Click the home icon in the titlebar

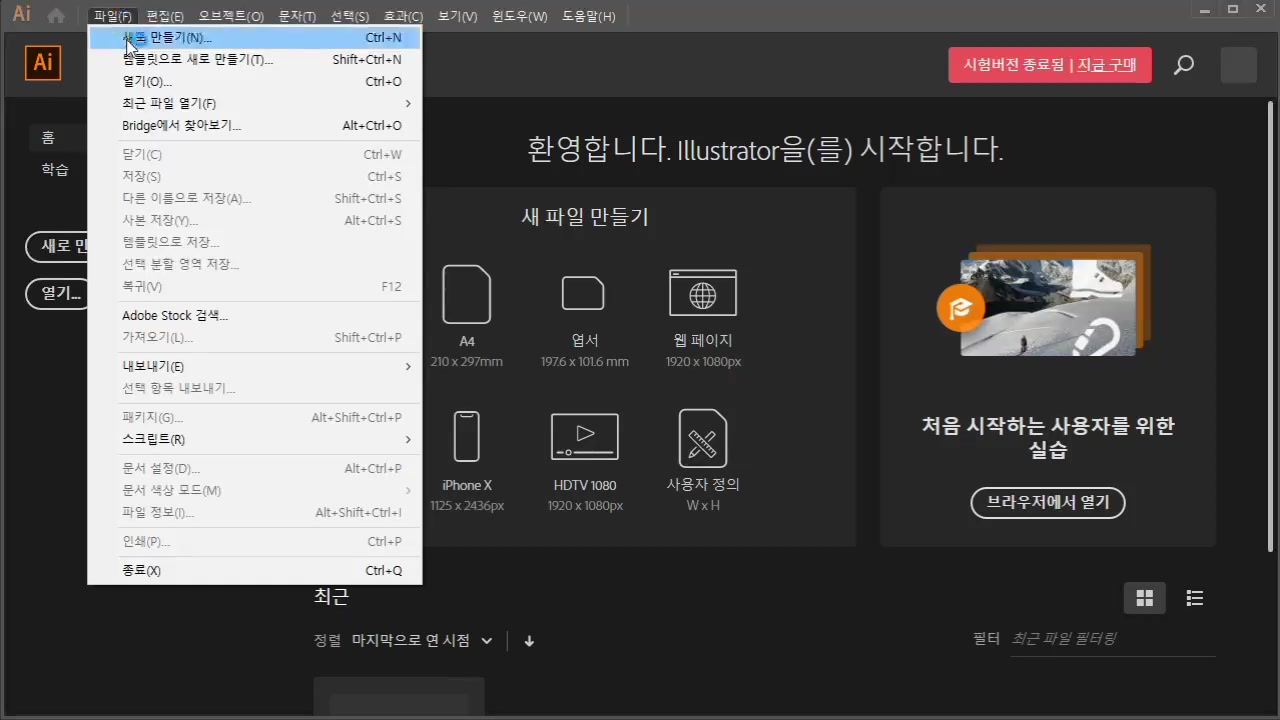click(x=56, y=15)
